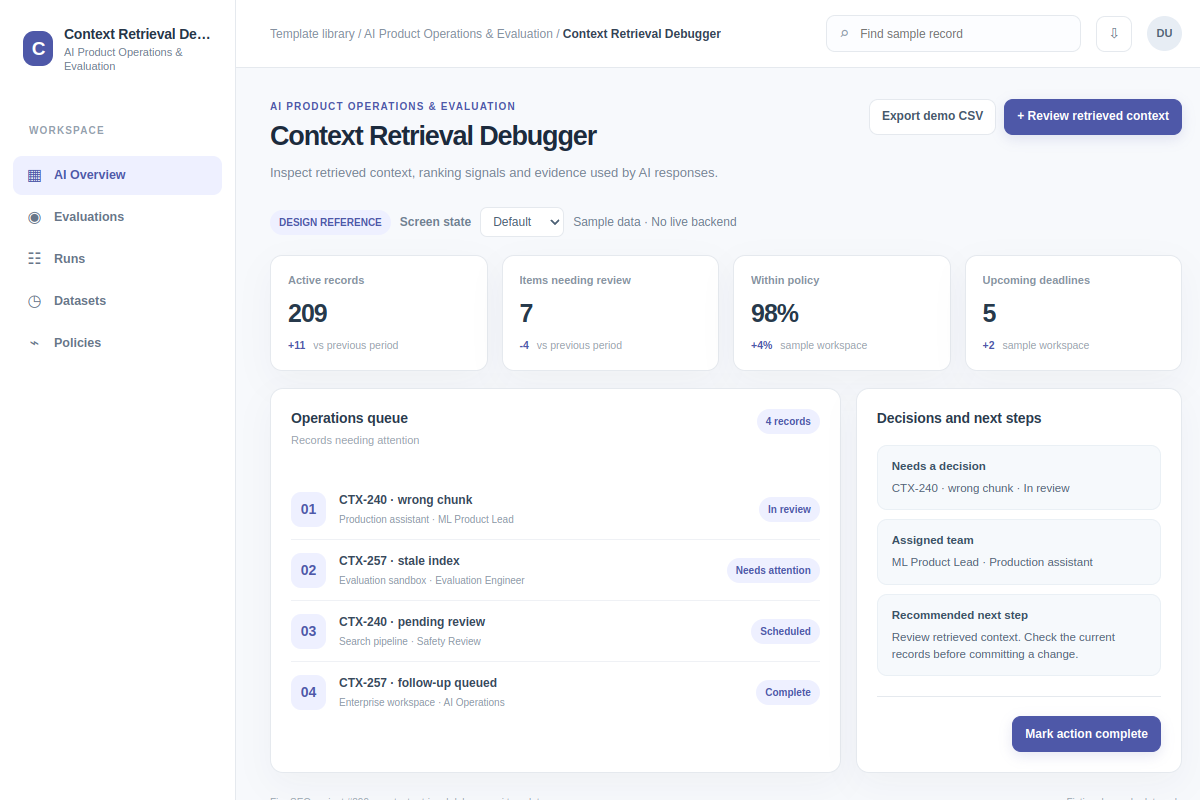
Task: Click the Datasets clock icon
Action: pyautogui.click(x=35, y=301)
